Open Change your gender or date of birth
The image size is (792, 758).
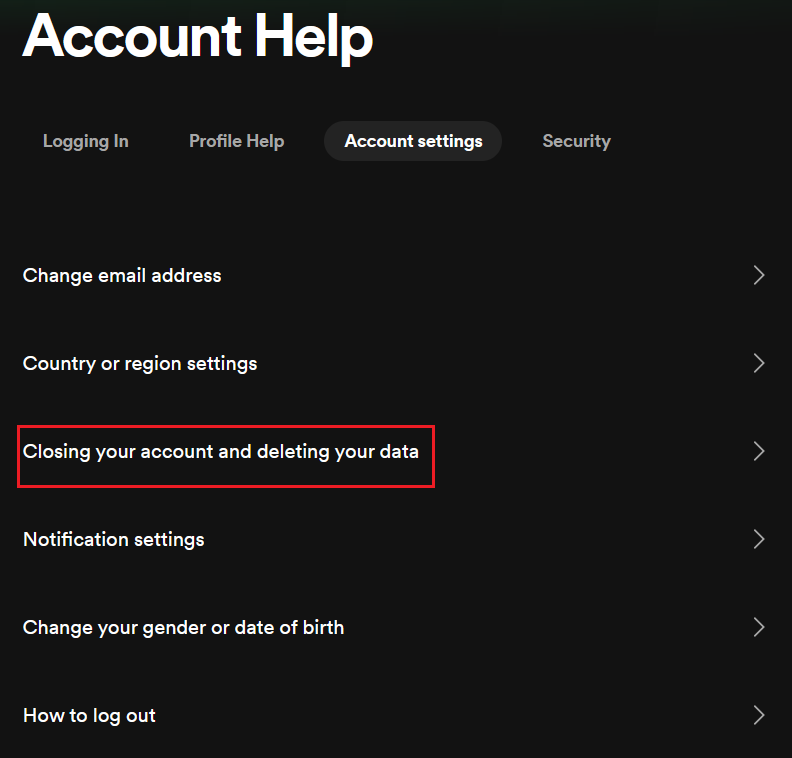[183, 627]
